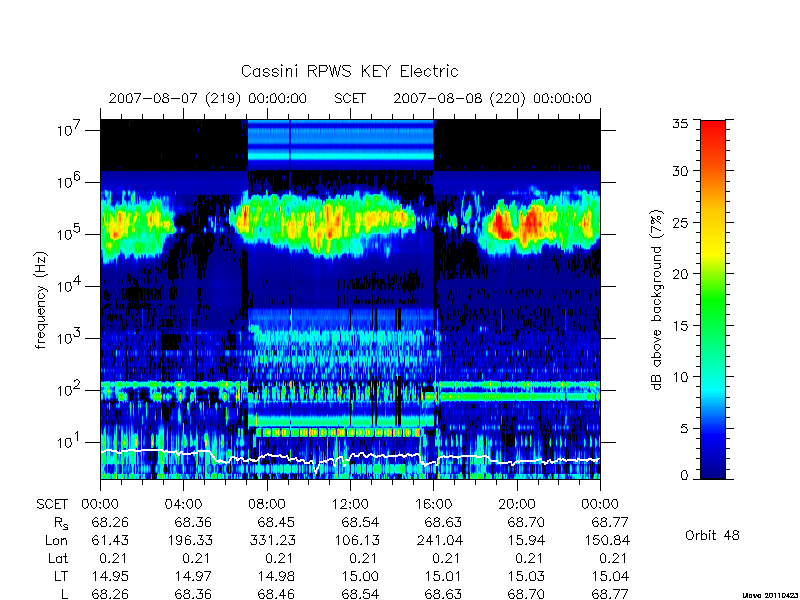Select the 10^3 frequency tick label
Image resolution: width=800 pixels, height=600 pixels.
[x=70, y=338]
